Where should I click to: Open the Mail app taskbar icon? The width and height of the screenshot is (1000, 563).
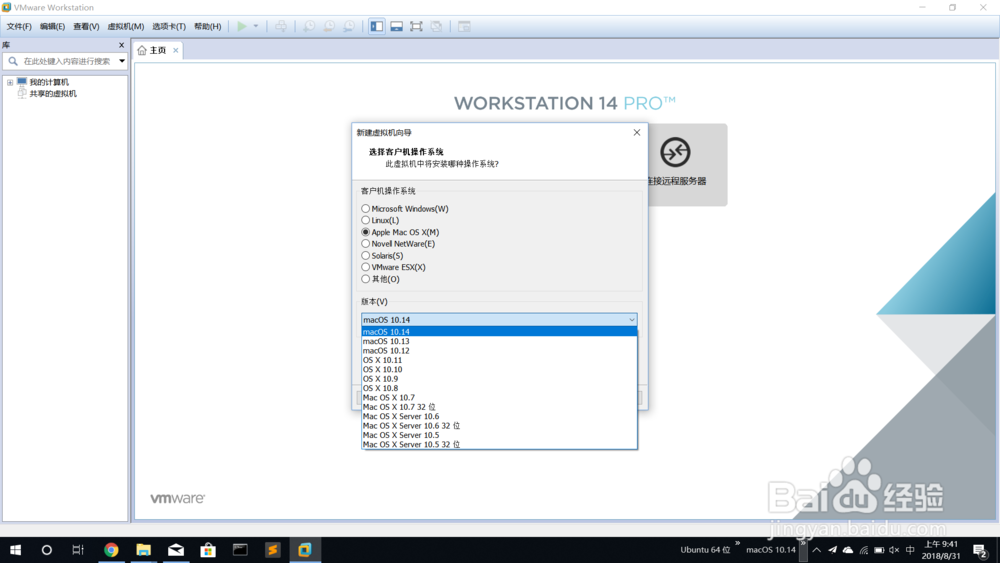click(x=175, y=550)
